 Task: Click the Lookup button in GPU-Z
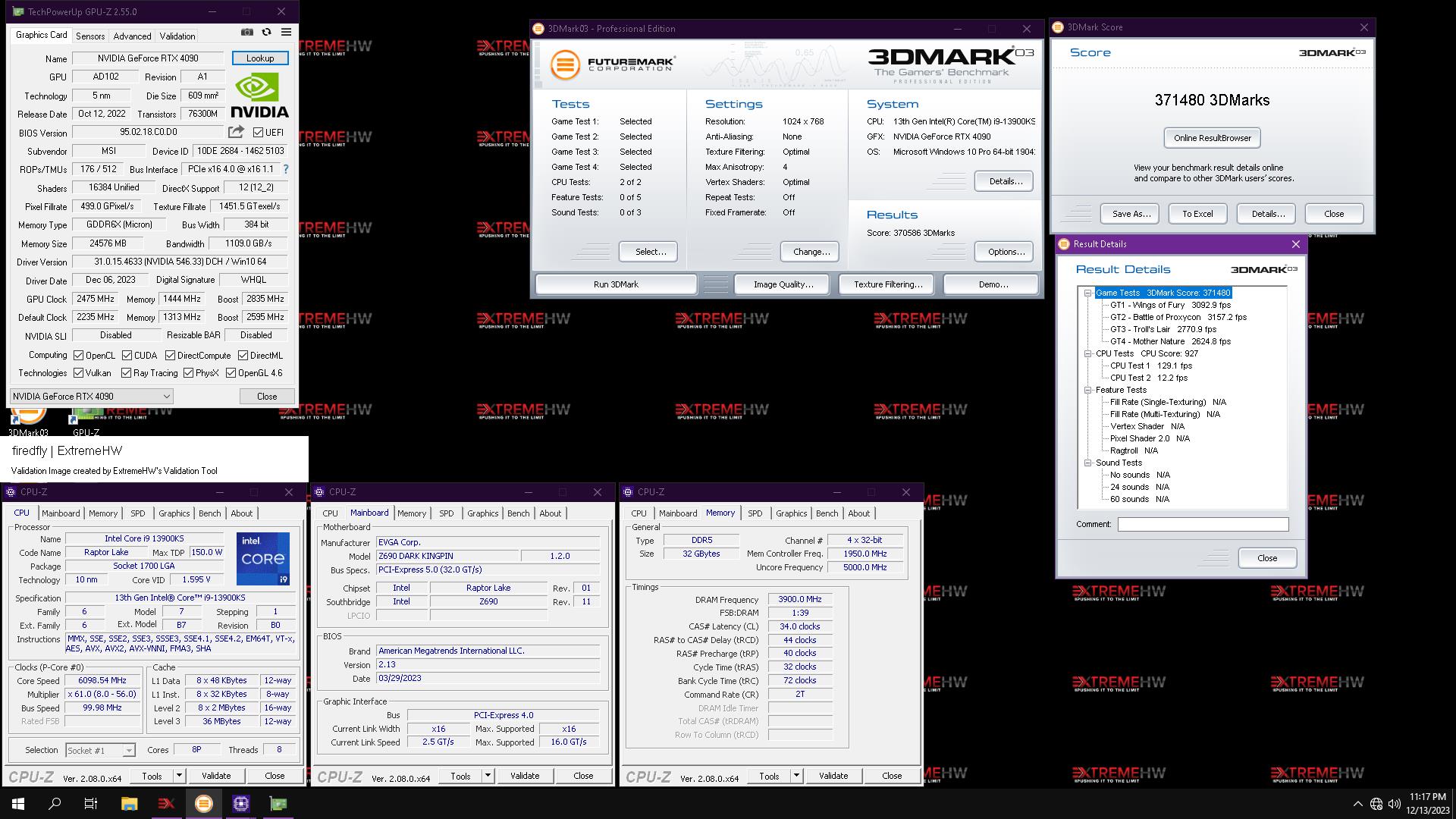[x=260, y=58]
